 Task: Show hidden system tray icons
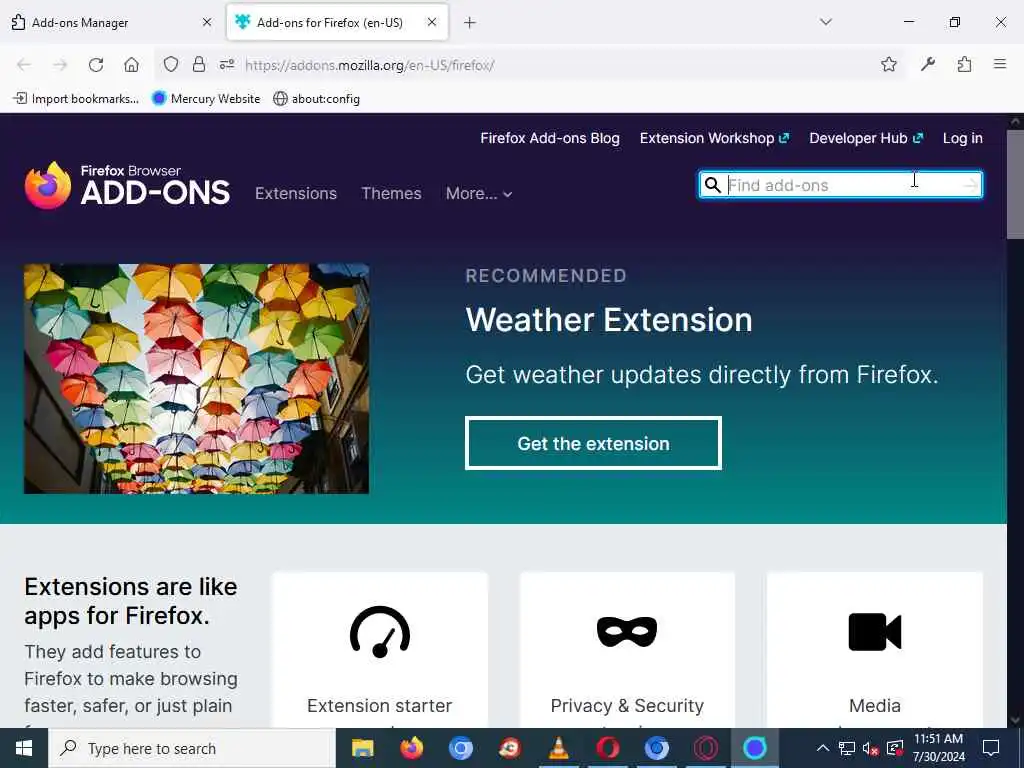click(x=823, y=748)
